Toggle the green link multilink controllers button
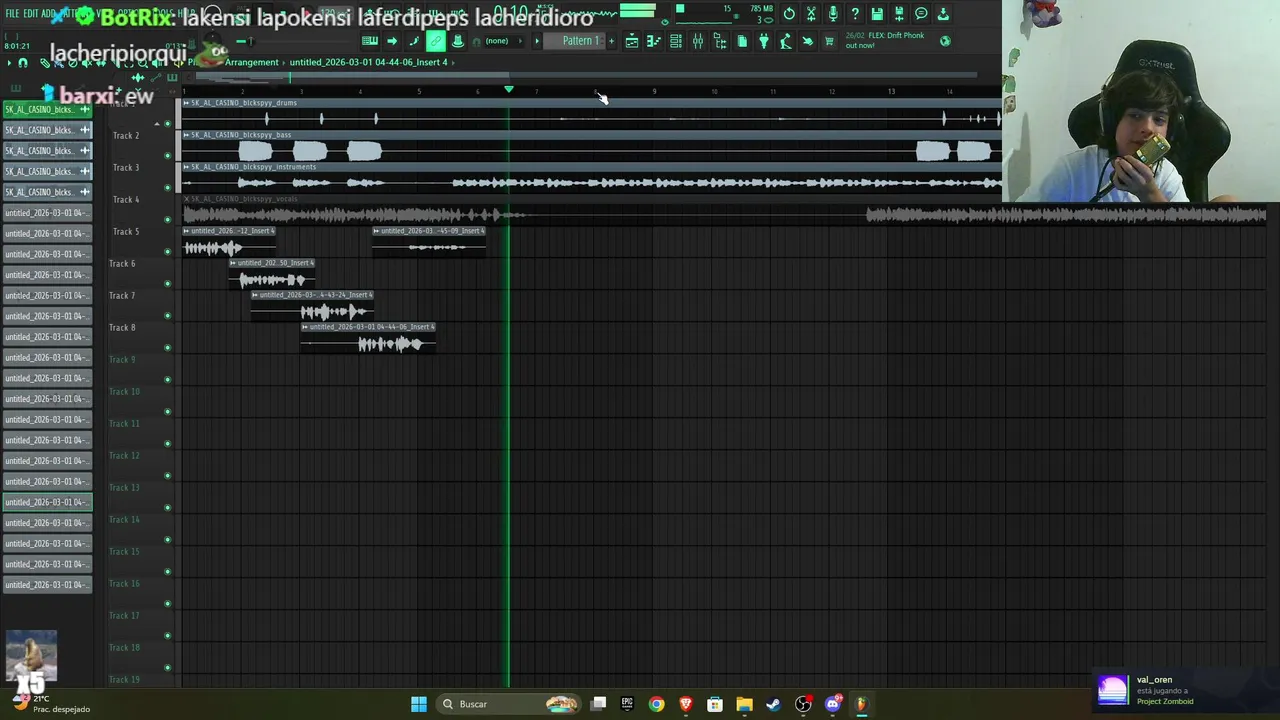1280x720 pixels. tap(436, 41)
